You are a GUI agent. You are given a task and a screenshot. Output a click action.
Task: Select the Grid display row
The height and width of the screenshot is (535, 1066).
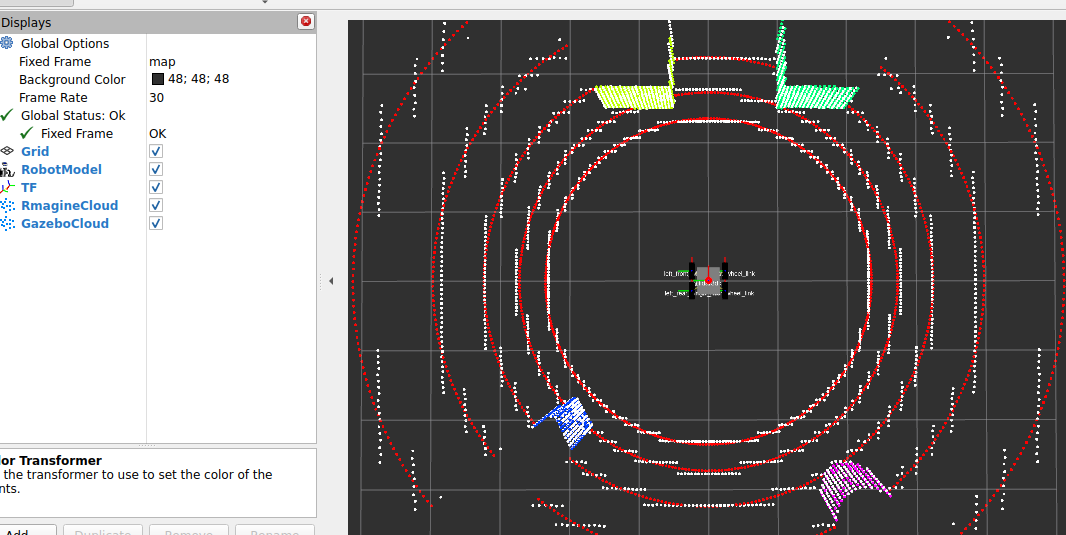tap(158, 151)
